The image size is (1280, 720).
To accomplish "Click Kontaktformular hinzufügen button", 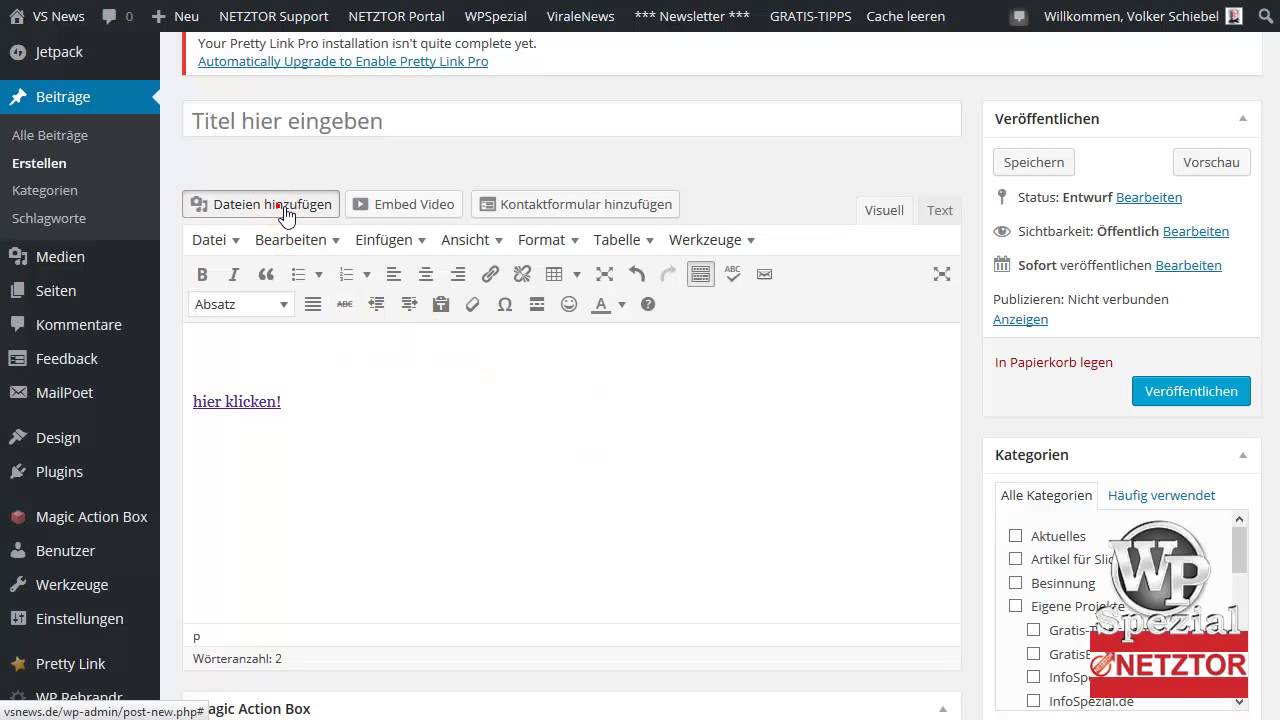I will [x=576, y=204].
